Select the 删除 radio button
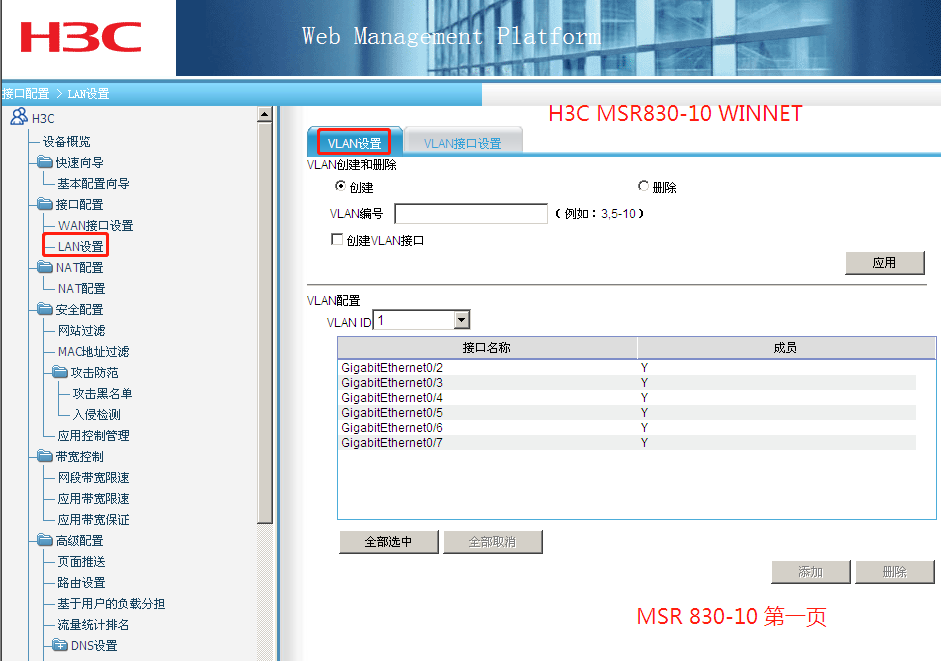Screen dimensions: 941x661 coord(643,187)
